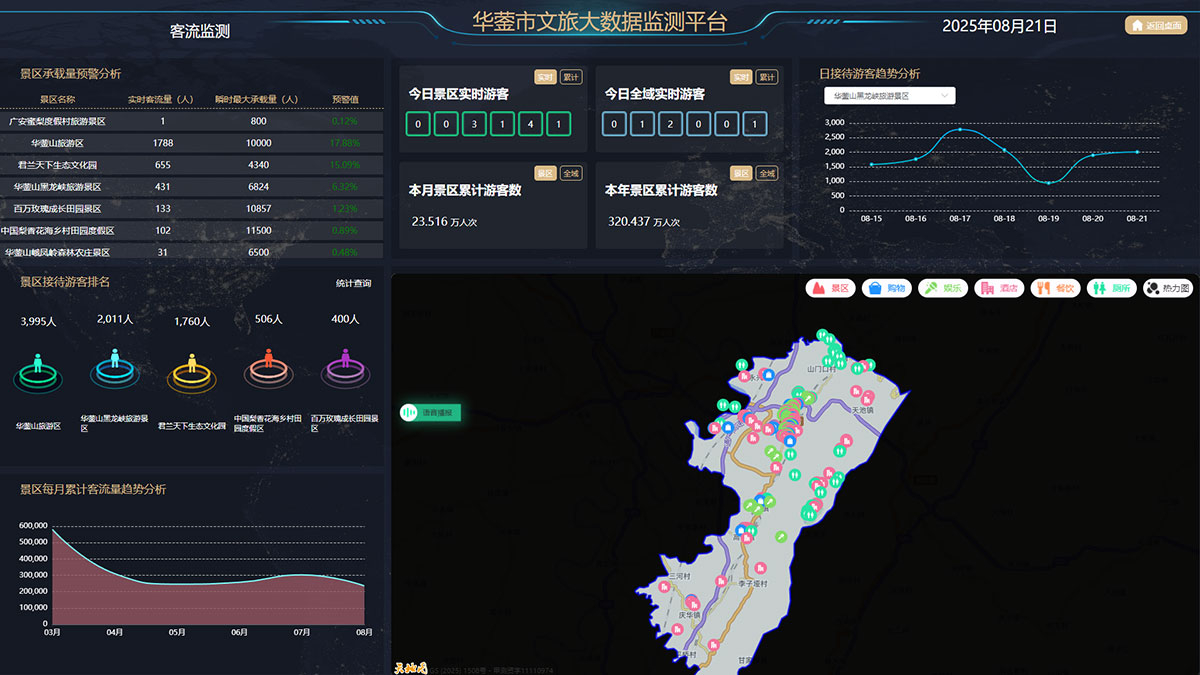
Task: Click the 语音播报 voice broadcast button
Action: 429,412
